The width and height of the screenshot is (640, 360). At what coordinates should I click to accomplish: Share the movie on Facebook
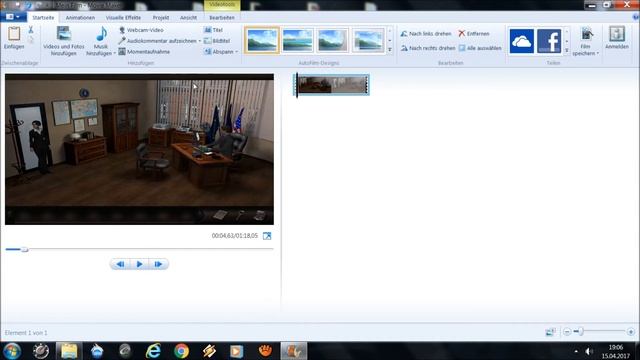click(x=549, y=41)
